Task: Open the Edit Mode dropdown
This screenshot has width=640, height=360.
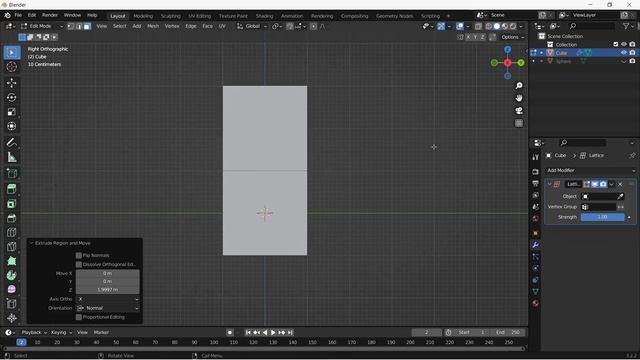Action: click(x=42, y=26)
